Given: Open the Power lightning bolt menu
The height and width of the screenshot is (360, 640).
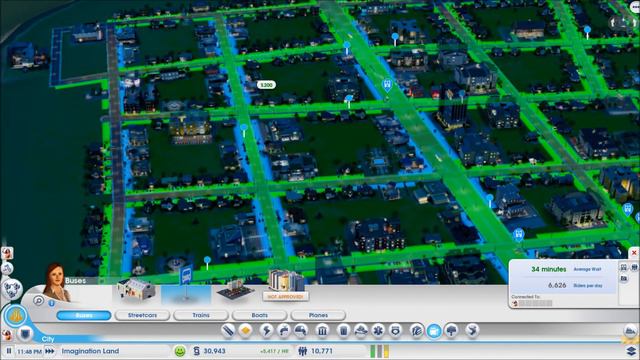Looking at the screenshot, I should [266, 330].
